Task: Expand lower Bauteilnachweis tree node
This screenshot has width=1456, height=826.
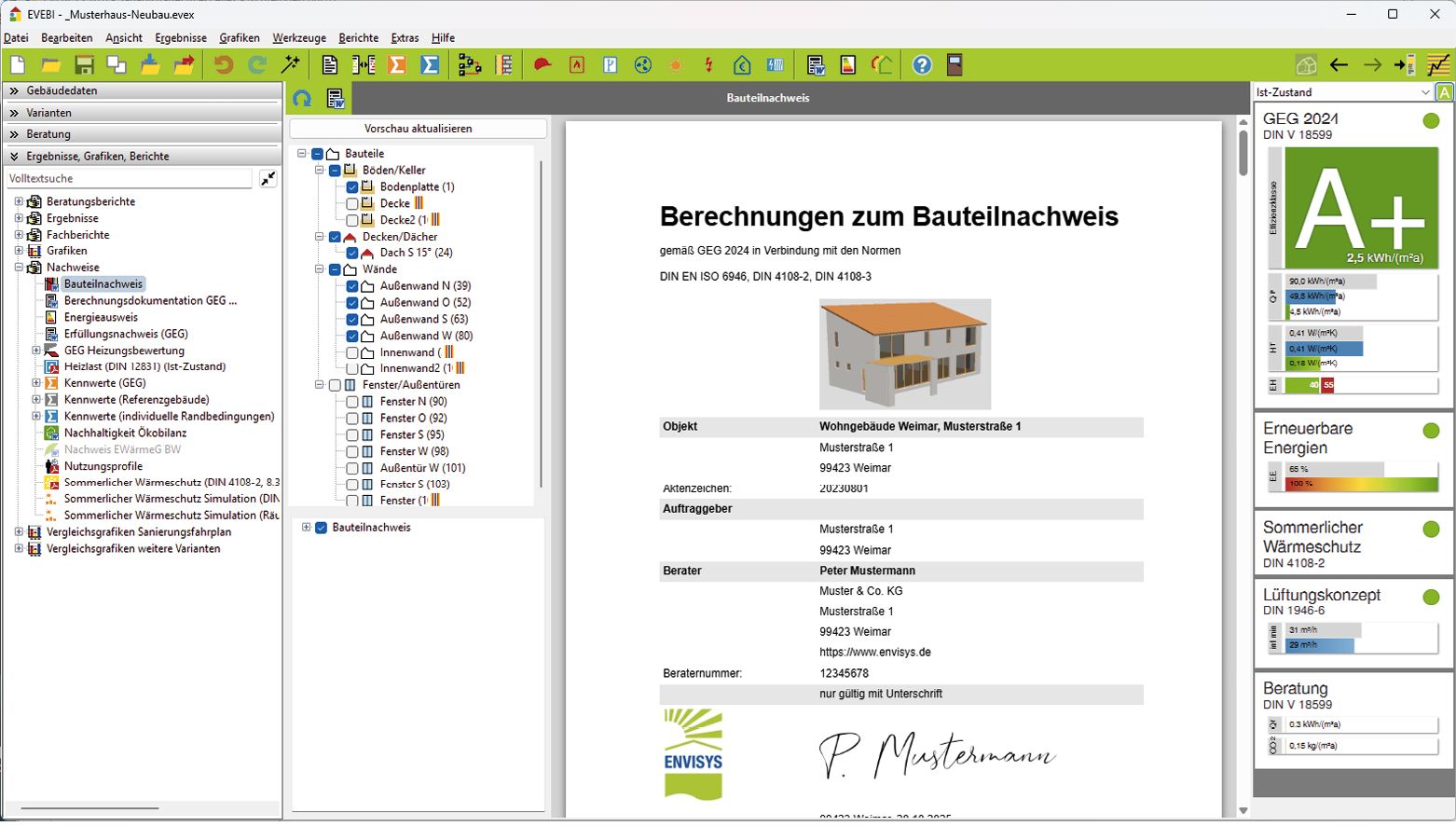Action: (307, 528)
